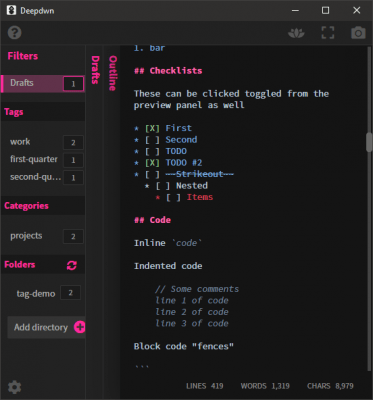Click the WORDS 1,319 status

(265, 386)
